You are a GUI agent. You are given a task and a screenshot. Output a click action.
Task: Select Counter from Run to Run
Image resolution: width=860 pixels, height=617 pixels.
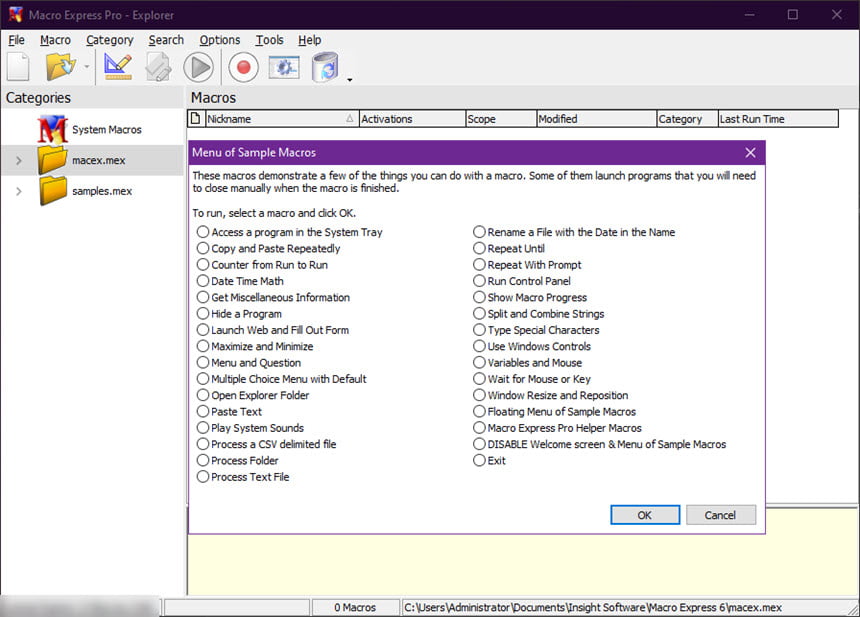click(262, 265)
